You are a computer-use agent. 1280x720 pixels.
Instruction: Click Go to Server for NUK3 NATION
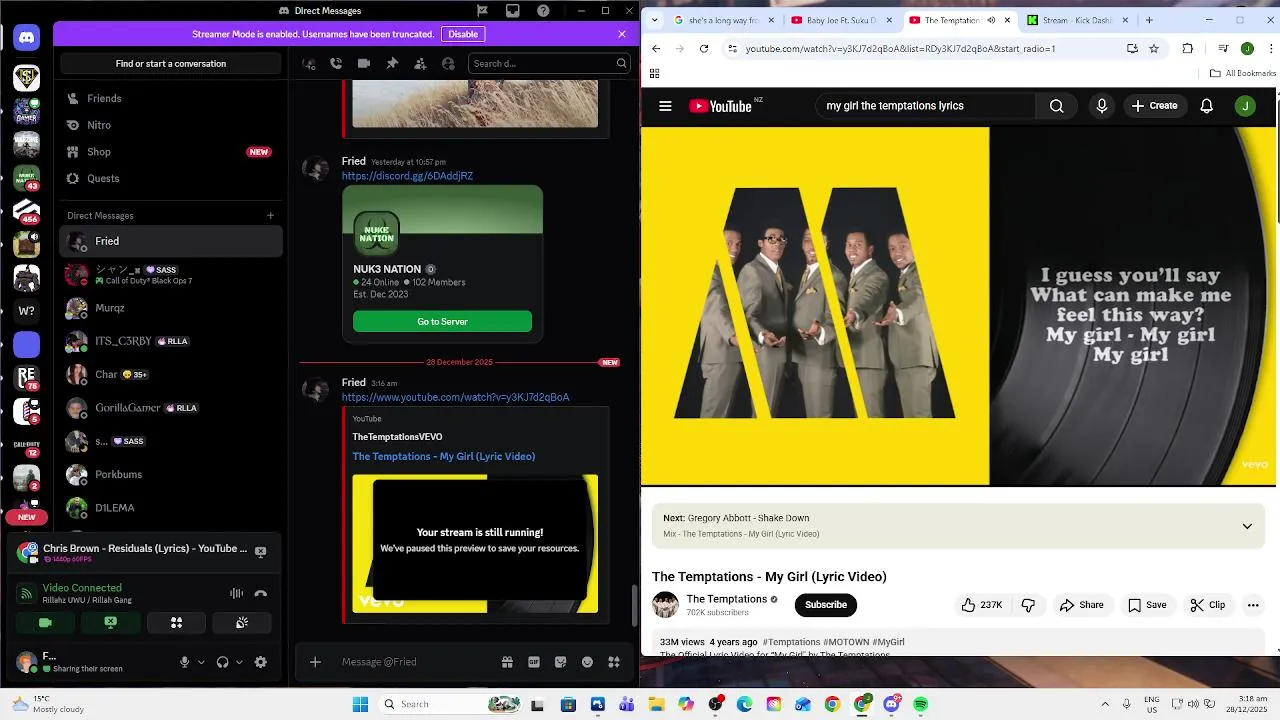[442, 322]
